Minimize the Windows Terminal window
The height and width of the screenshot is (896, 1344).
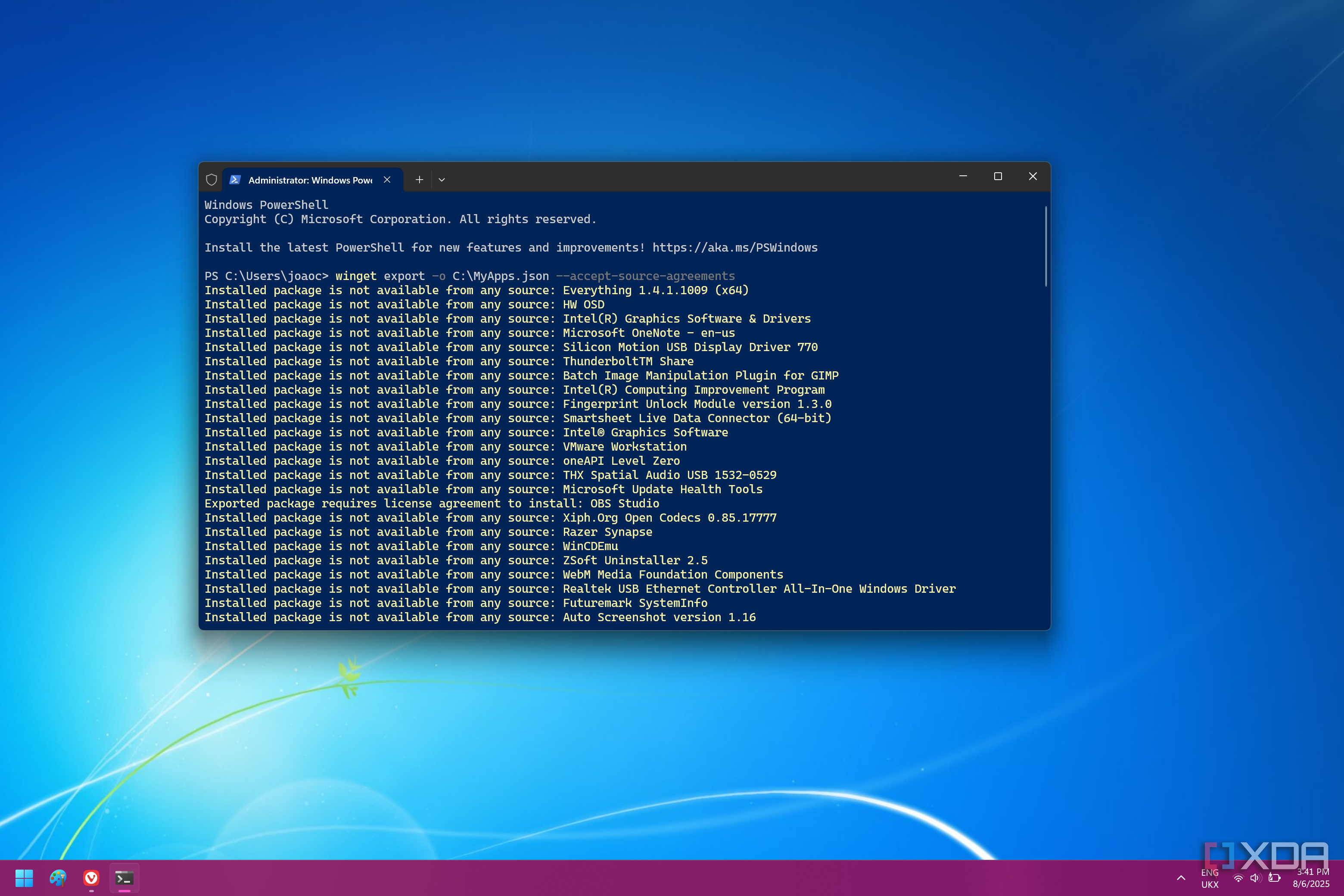[x=963, y=176]
